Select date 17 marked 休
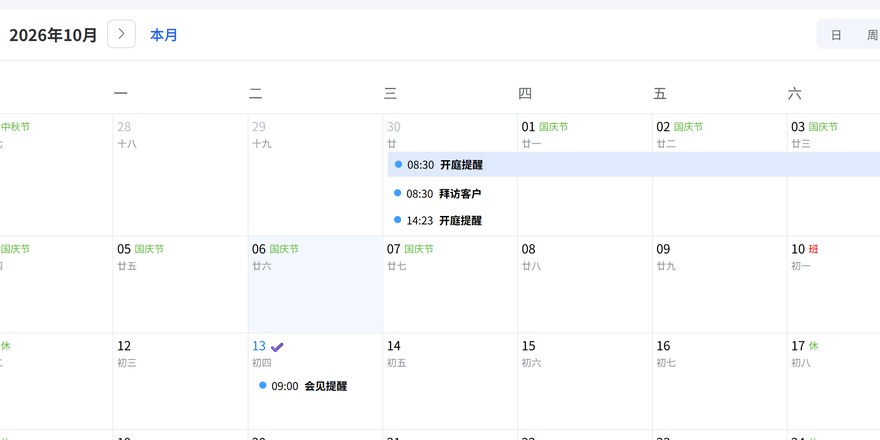 (833, 382)
